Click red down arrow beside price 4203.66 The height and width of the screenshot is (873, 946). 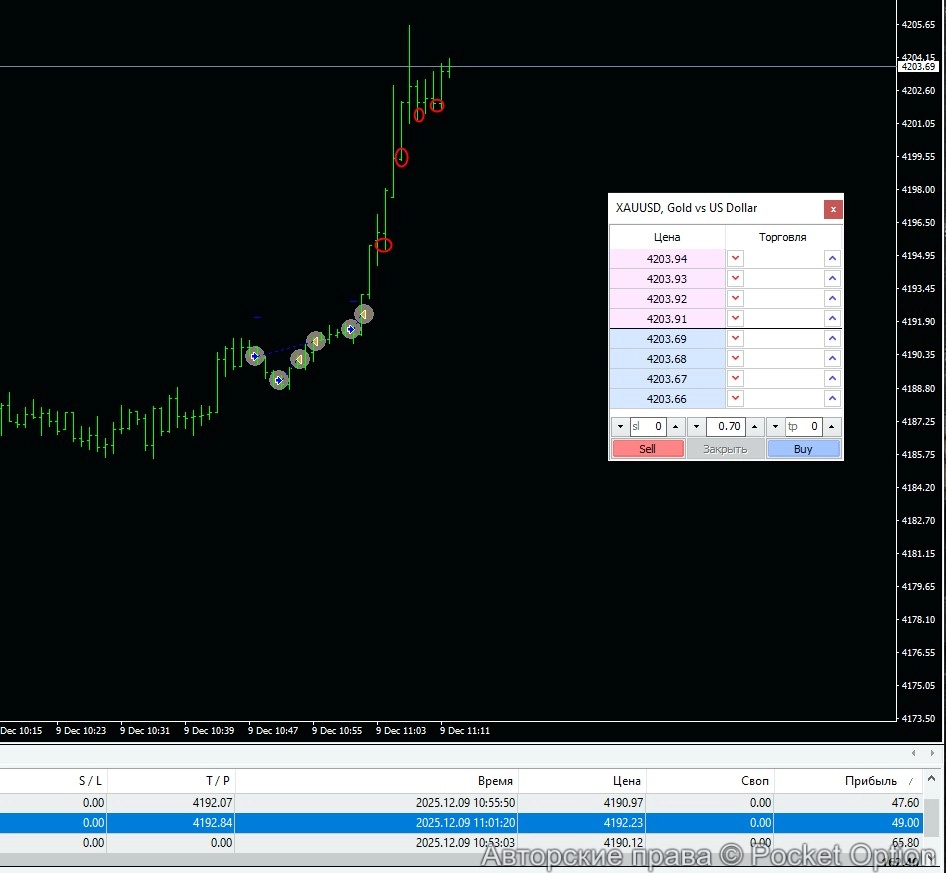pyautogui.click(x=736, y=399)
